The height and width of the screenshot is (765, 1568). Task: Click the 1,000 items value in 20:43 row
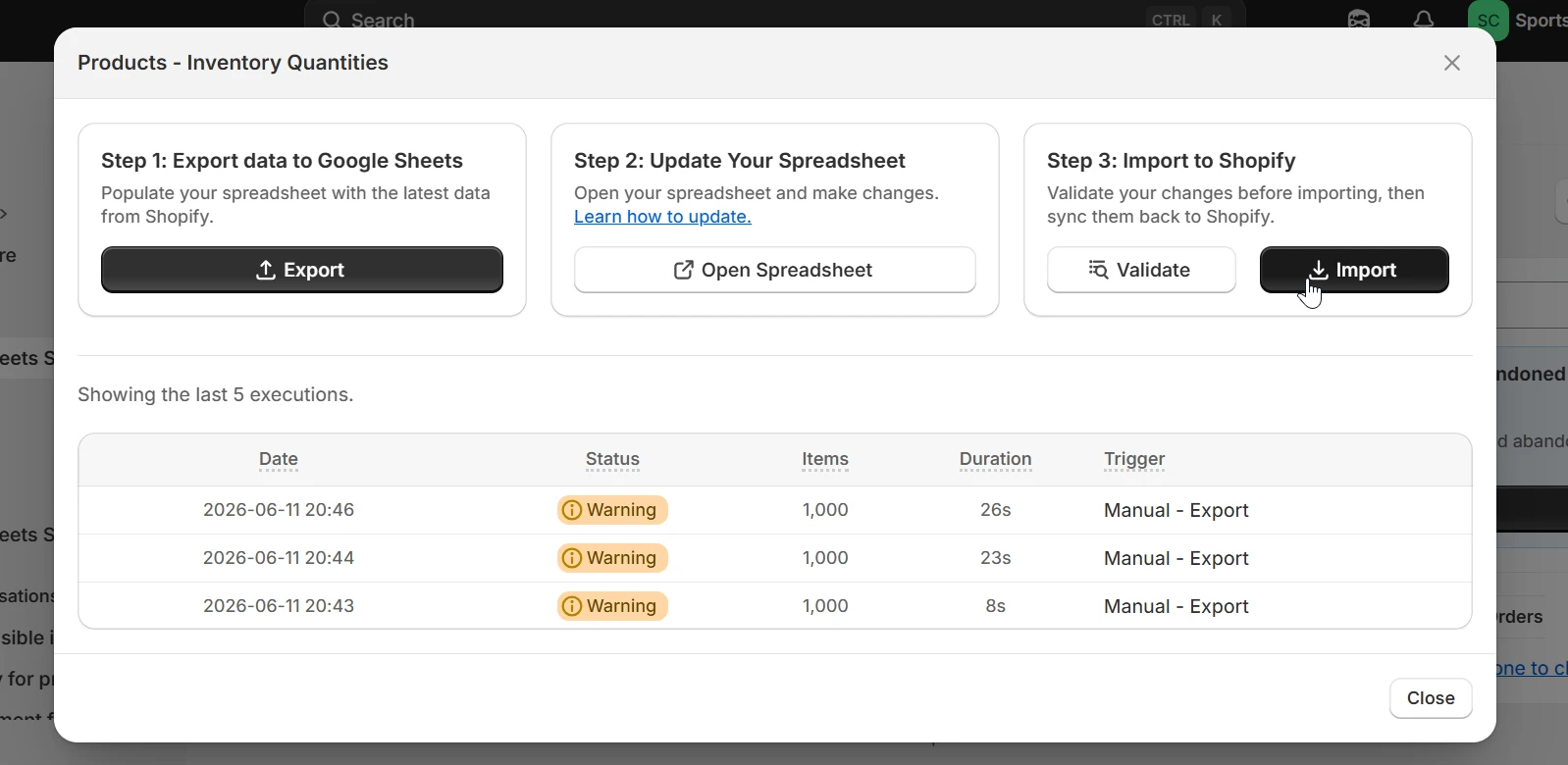coord(826,607)
